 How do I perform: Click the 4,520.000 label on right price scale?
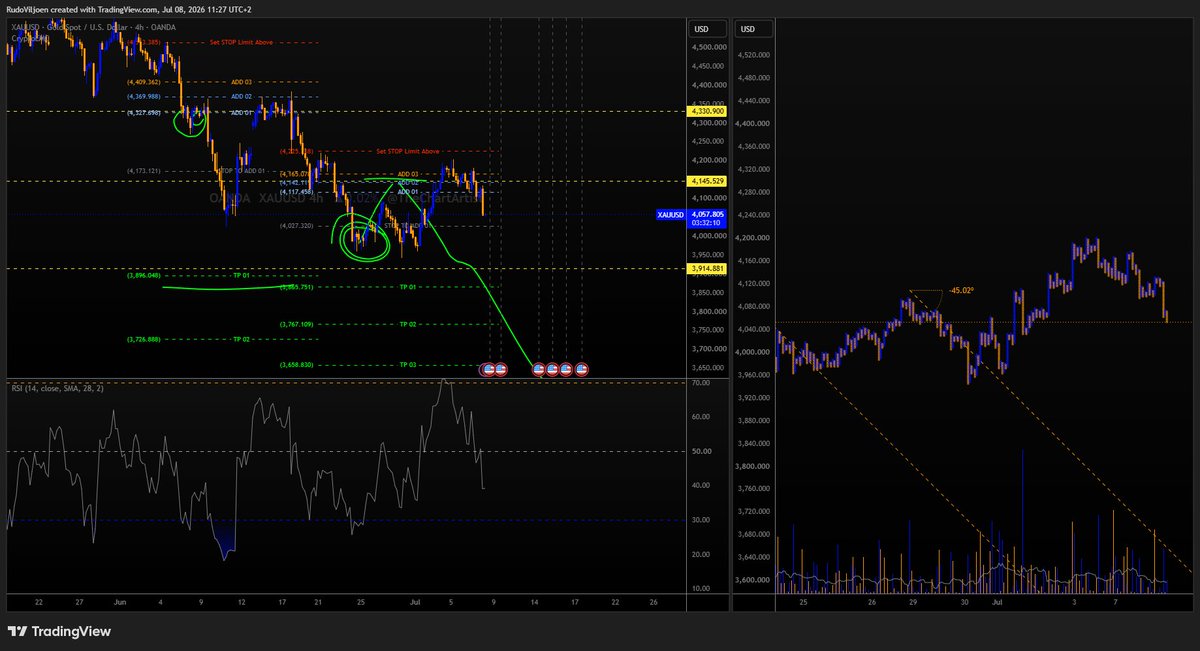pyautogui.click(x=754, y=56)
